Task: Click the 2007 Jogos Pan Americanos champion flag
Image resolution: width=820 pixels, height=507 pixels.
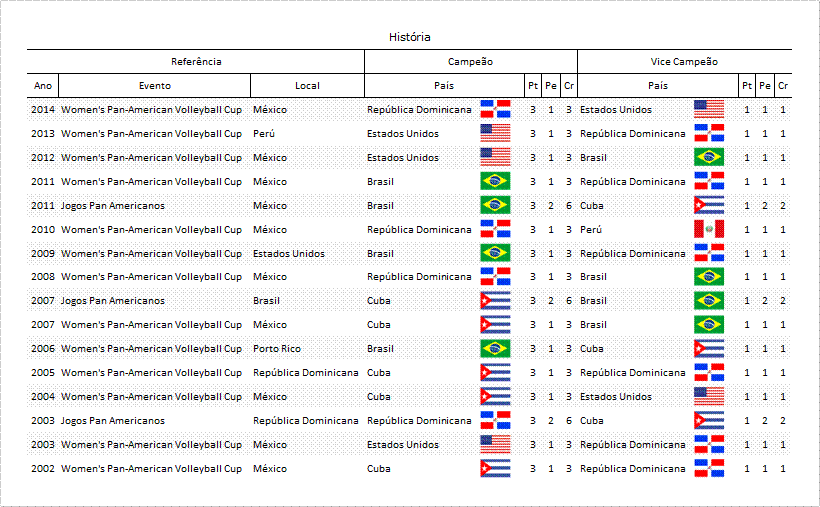Action: 495,300
